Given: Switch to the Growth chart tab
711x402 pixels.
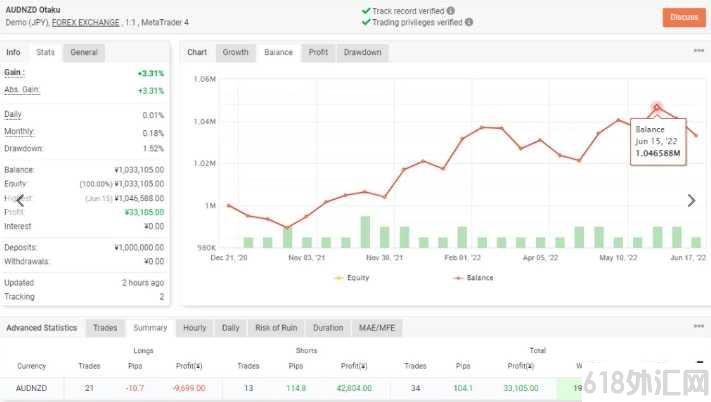Looking at the screenshot, I should tap(235, 53).
